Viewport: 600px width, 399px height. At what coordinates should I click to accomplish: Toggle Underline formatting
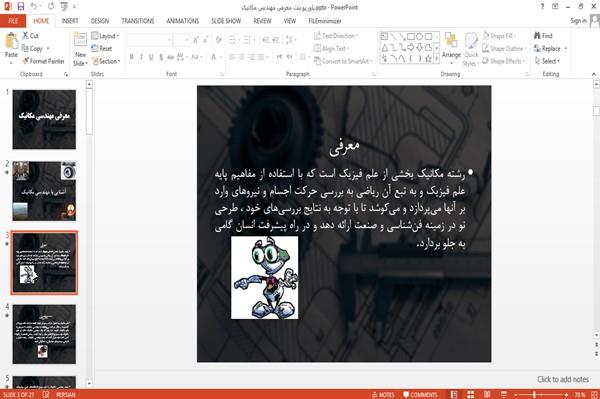[x=151, y=57]
